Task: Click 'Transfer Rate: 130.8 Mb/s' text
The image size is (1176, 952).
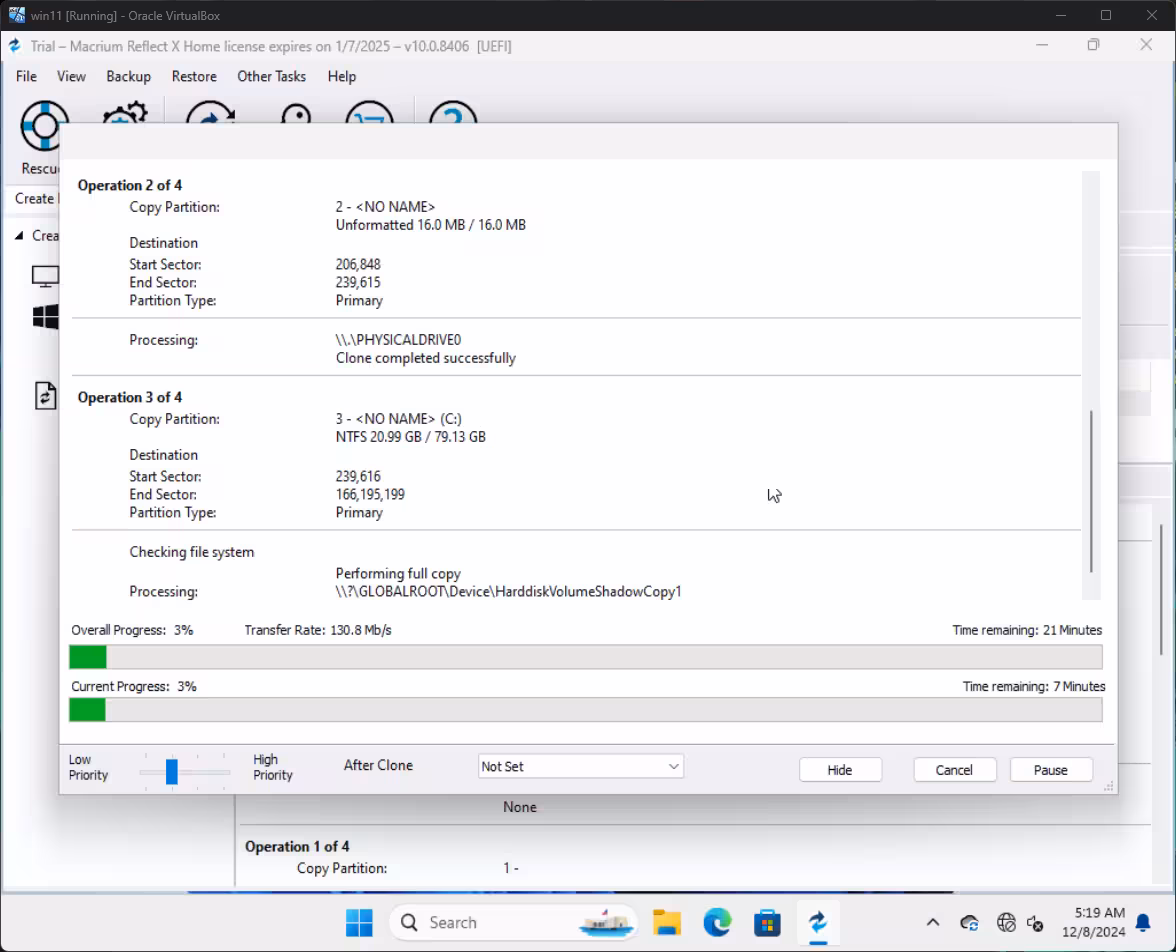Action: [317, 630]
